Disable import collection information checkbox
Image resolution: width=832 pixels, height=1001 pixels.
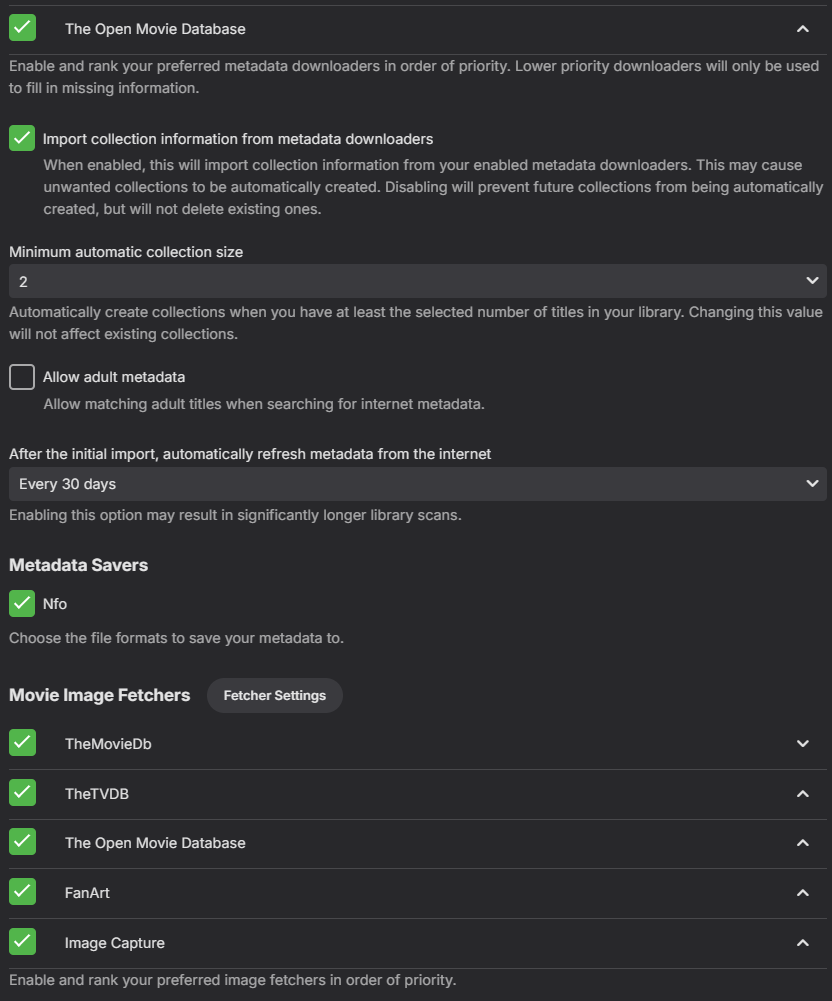point(22,138)
